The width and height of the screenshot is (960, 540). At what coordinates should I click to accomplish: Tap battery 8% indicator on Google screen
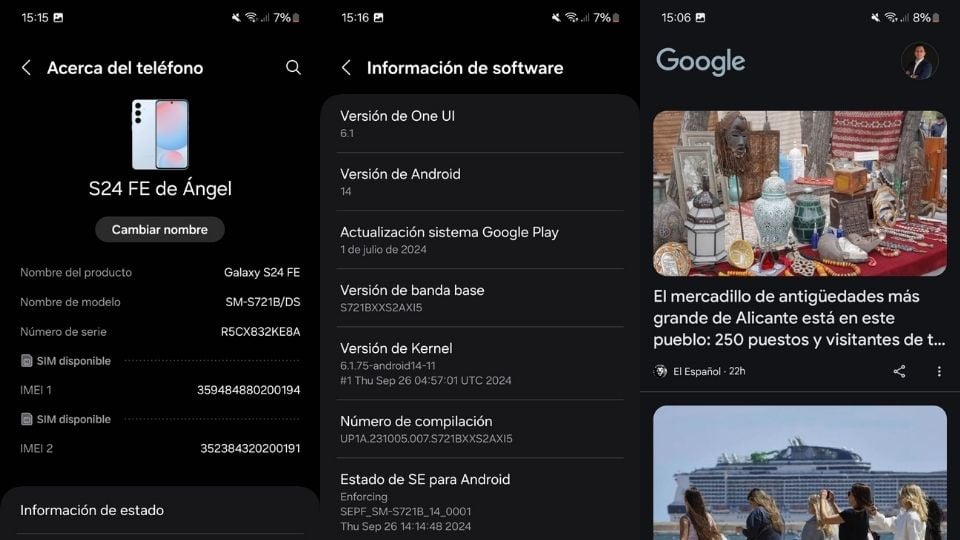pyautogui.click(x=926, y=18)
